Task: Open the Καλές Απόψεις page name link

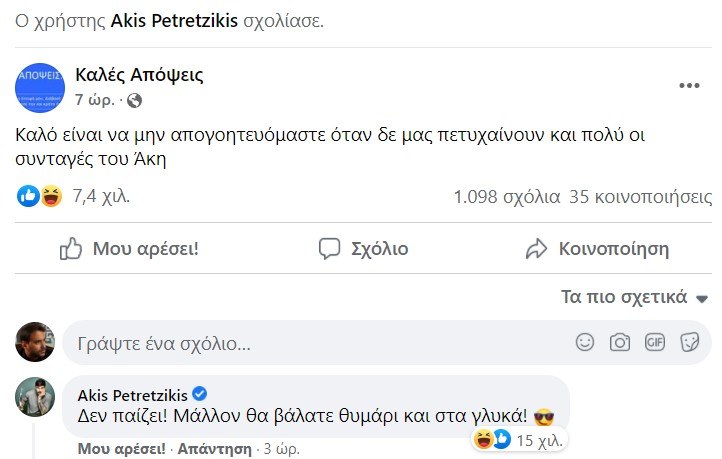Action: 139,75
